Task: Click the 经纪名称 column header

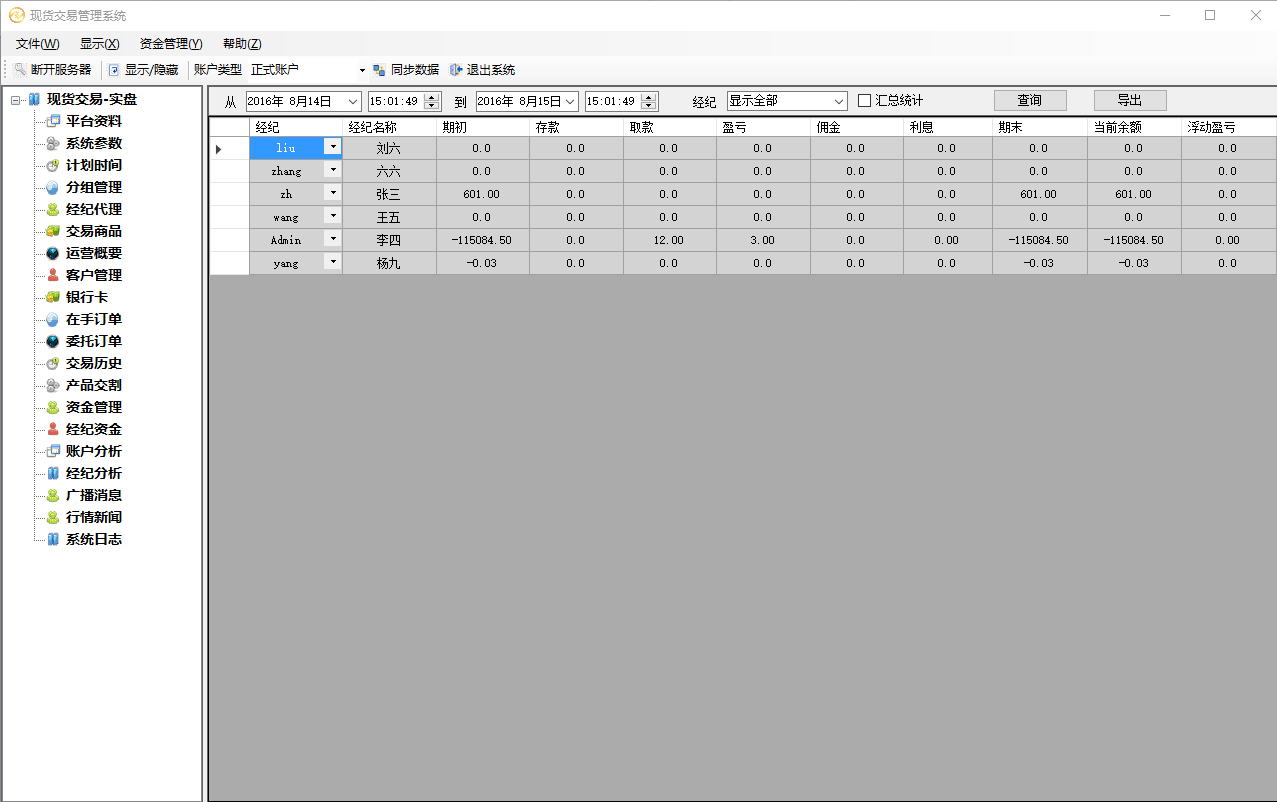Action: tap(389, 127)
